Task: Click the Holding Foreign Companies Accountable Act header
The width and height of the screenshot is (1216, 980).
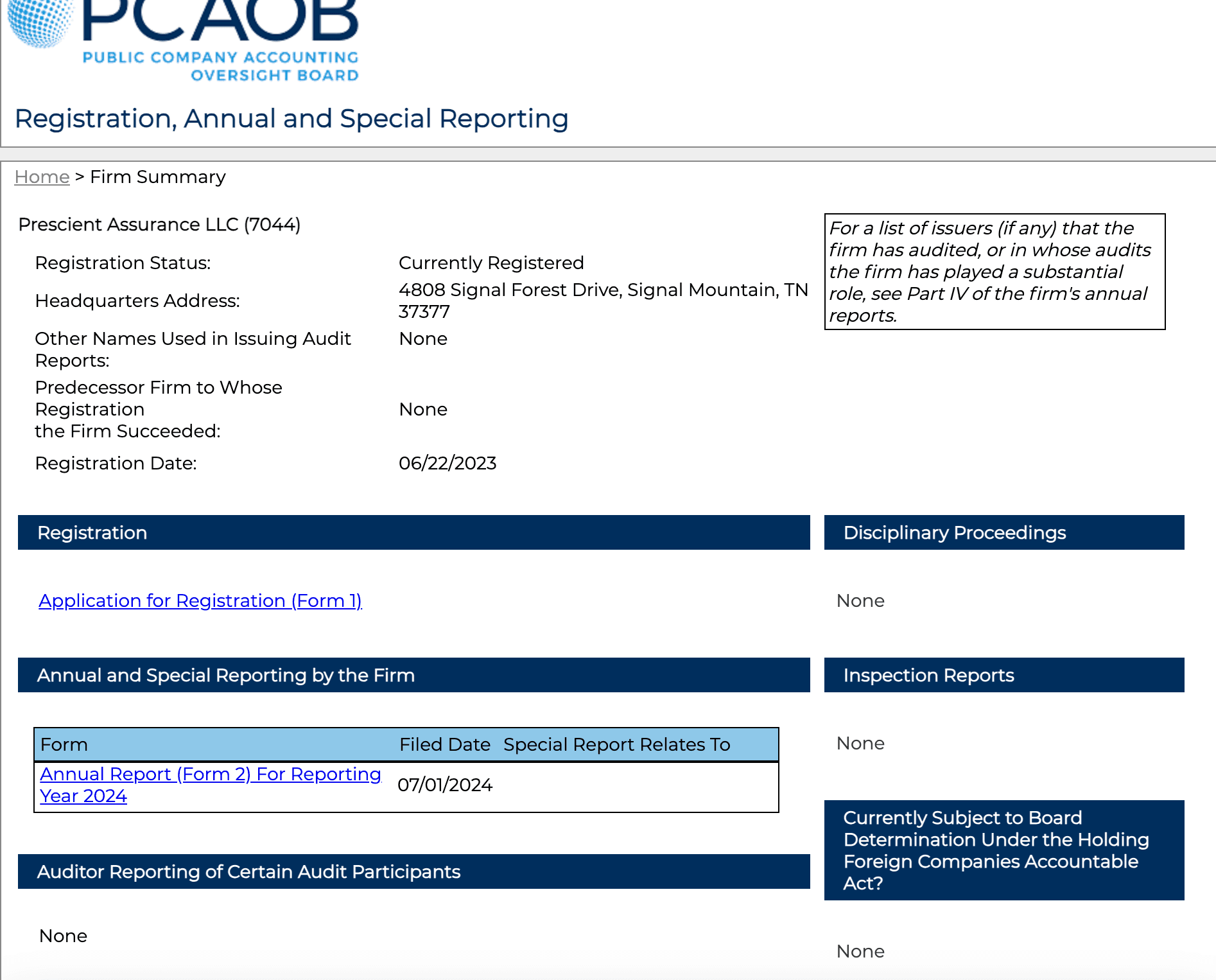Action: point(1004,850)
